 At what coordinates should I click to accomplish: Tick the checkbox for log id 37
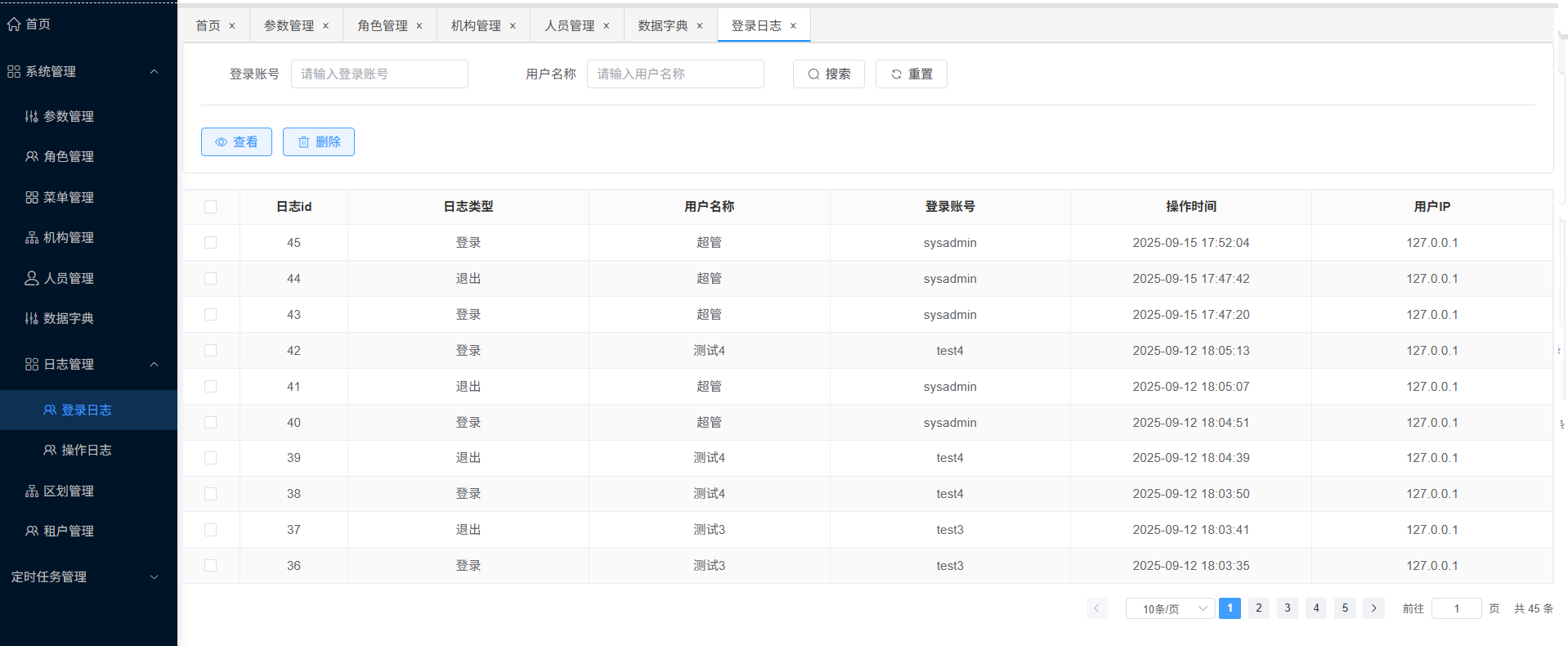click(x=211, y=530)
